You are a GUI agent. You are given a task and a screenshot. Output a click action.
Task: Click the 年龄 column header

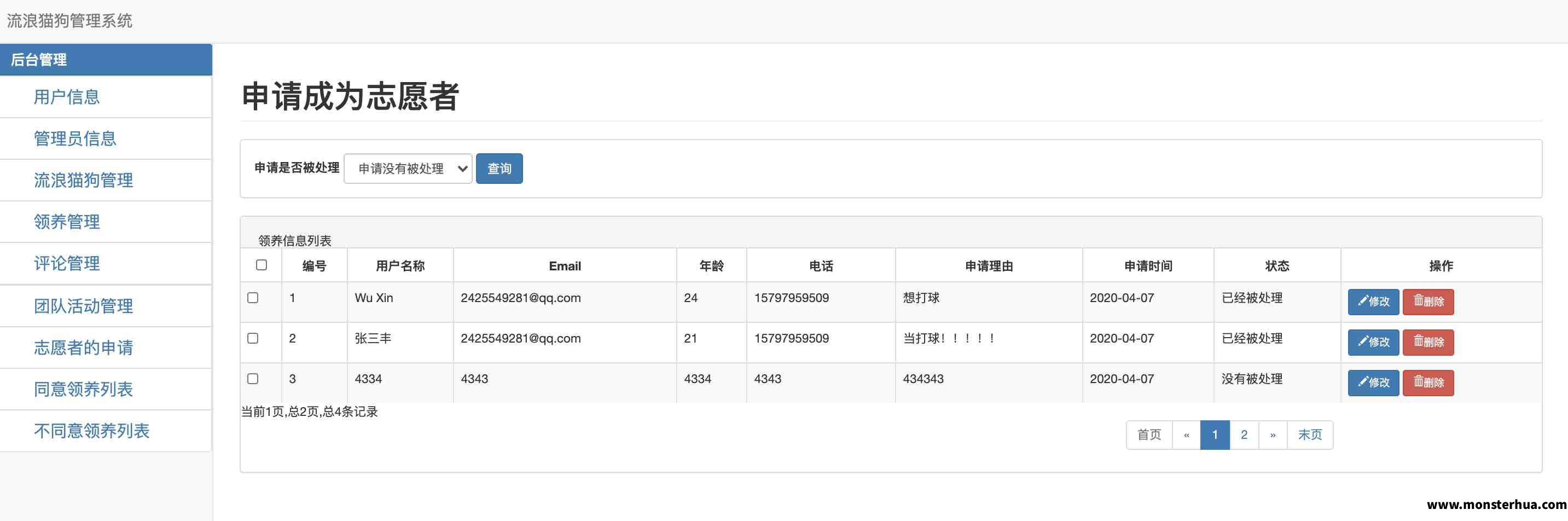(x=712, y=266)
